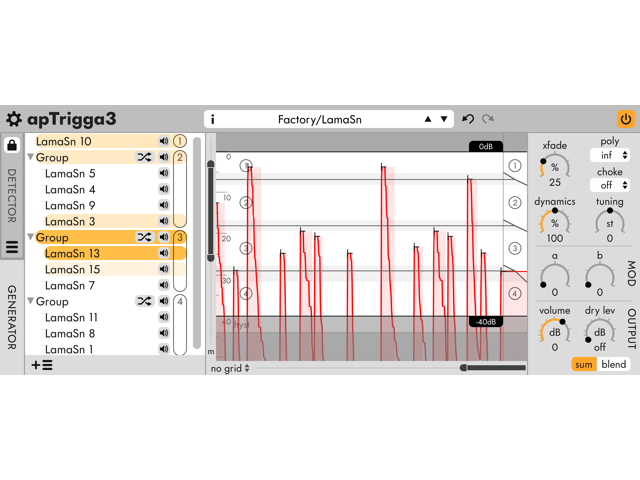Click the dynamics knob
Image resolution: width=640 pixels, height=480 pixels.
click(x=555, y=223)
